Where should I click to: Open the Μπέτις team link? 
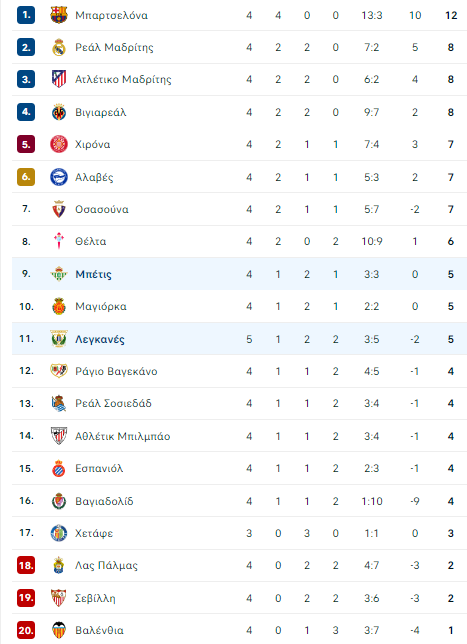click(93, 274)
